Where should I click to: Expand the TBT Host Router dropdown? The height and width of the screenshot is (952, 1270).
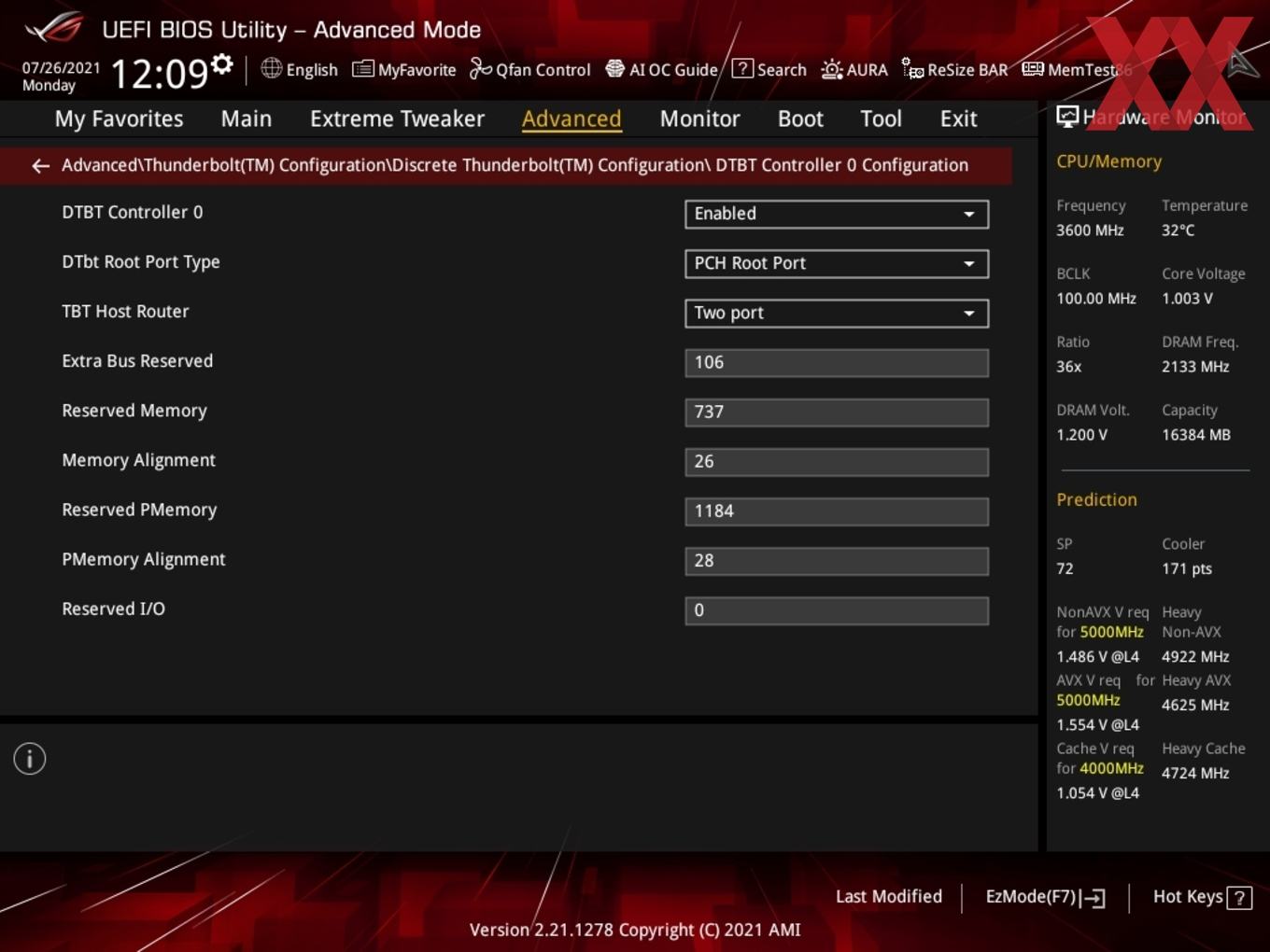pos(837,313)
